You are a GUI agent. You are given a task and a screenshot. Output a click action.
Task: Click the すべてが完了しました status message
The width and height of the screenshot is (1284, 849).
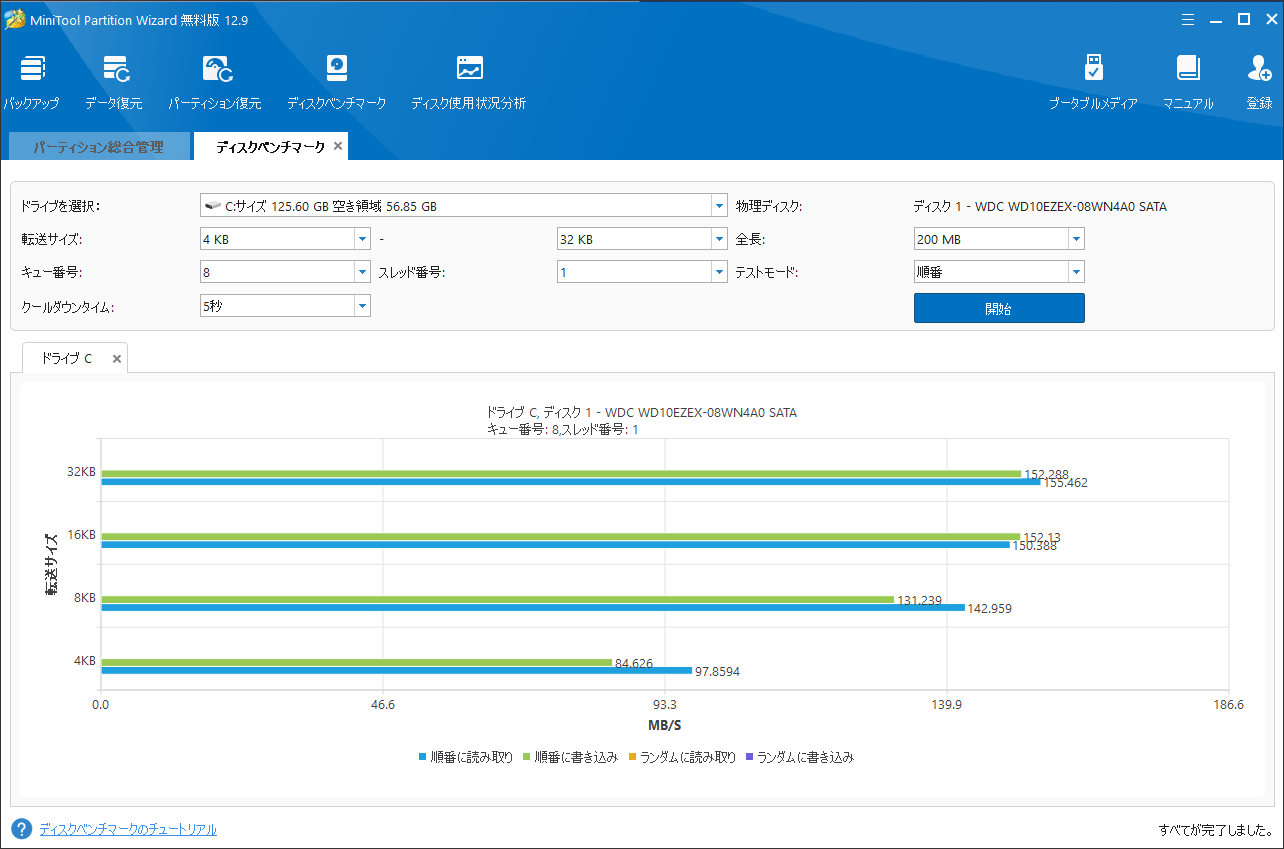click(x=1214, y=830)
